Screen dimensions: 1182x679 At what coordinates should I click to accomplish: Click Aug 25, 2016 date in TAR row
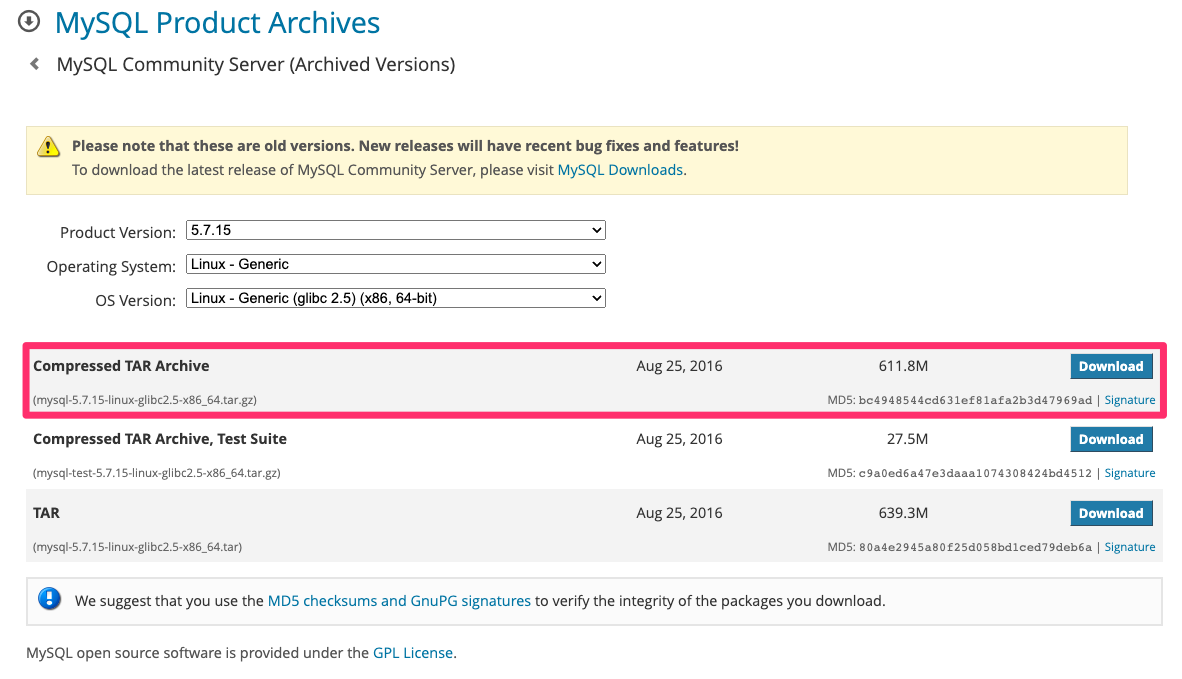click(679, 513)
